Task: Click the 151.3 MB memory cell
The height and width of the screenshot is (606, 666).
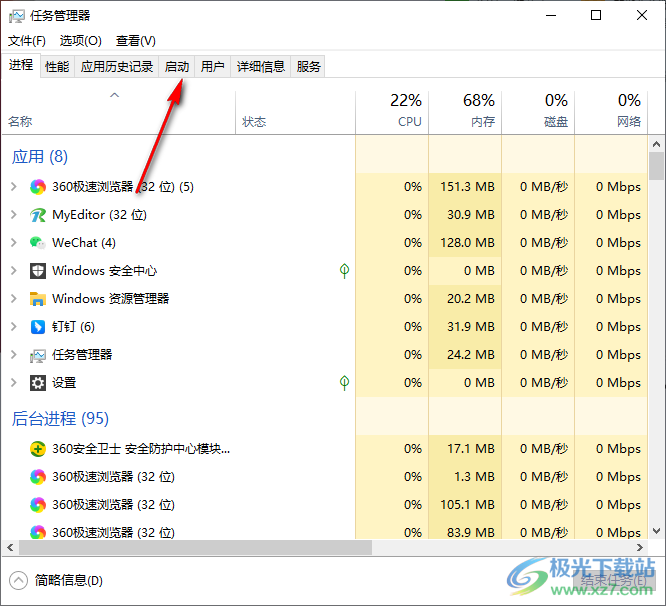Action: tap(465, 187)
